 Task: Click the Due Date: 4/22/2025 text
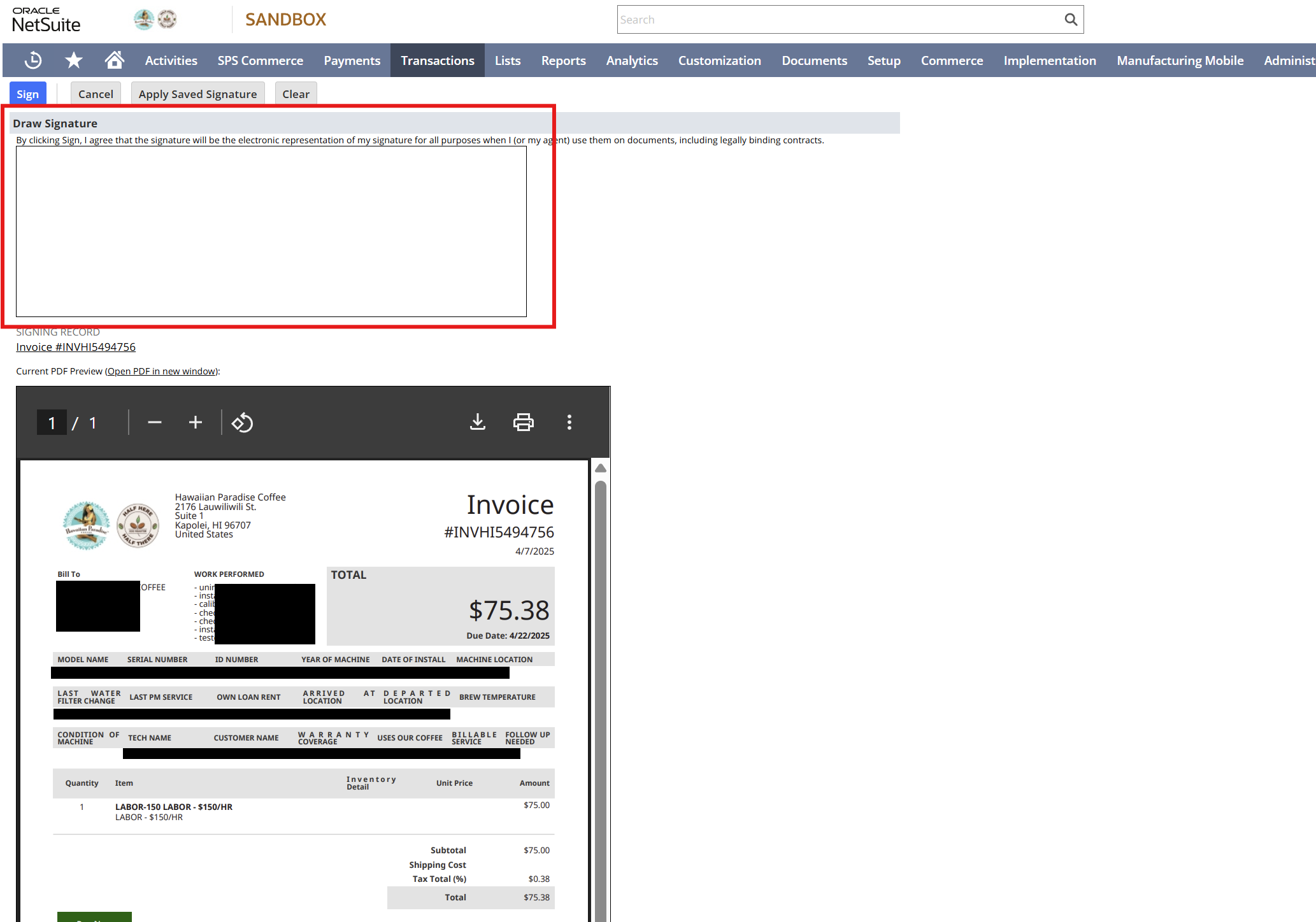point(508,635)
